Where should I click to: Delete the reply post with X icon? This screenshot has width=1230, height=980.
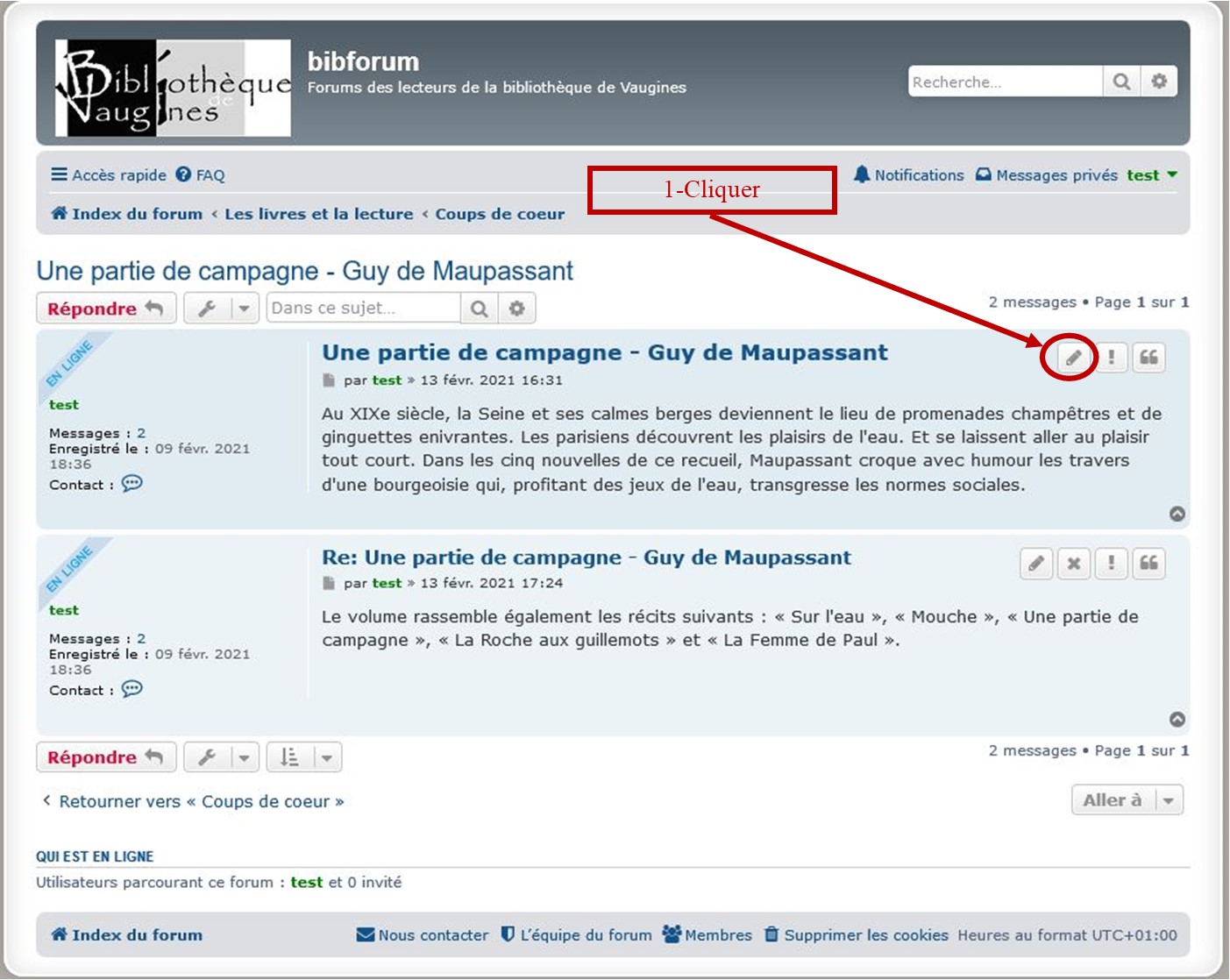[1073, 563]
